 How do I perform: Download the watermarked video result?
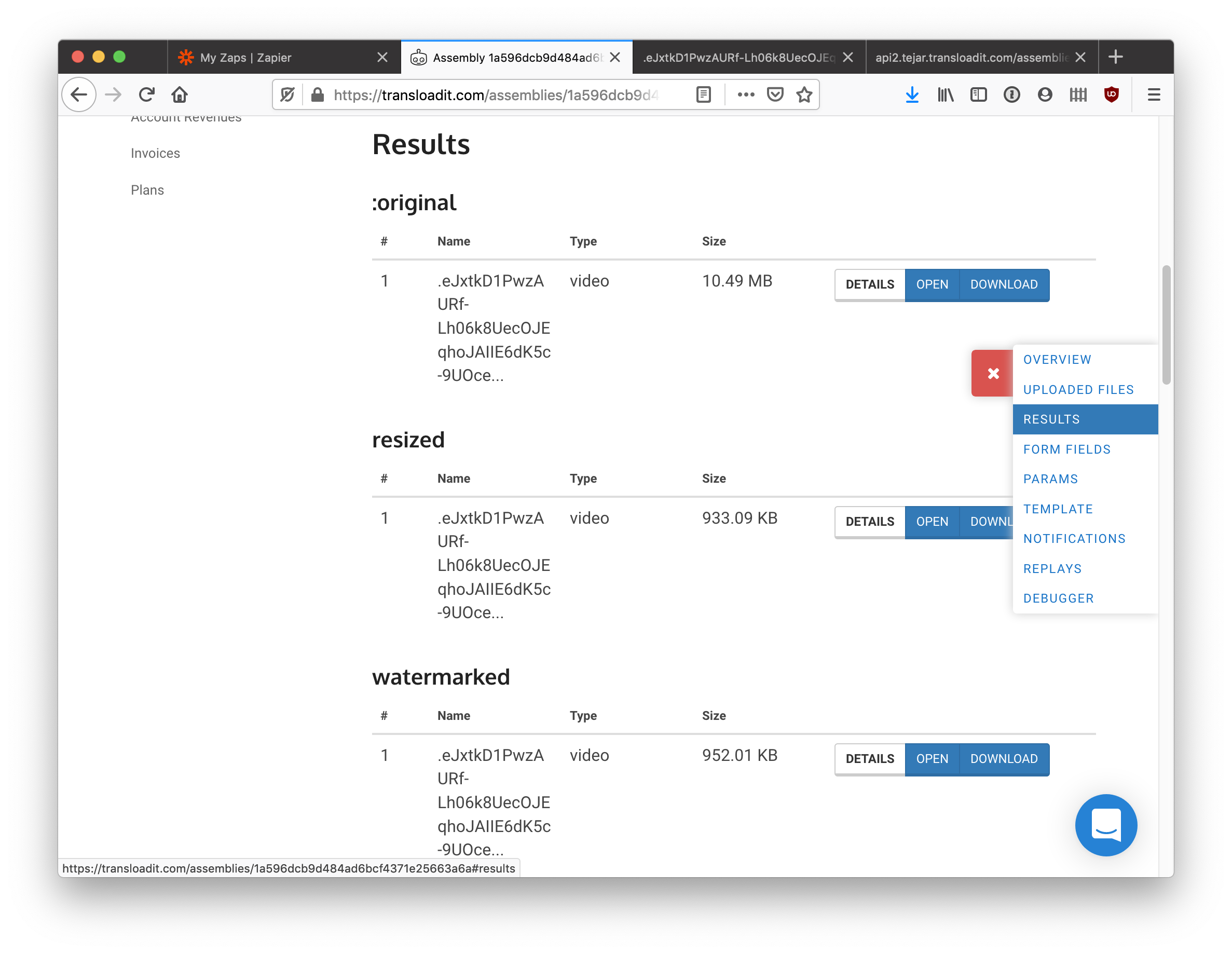(x=1004, y=759)
